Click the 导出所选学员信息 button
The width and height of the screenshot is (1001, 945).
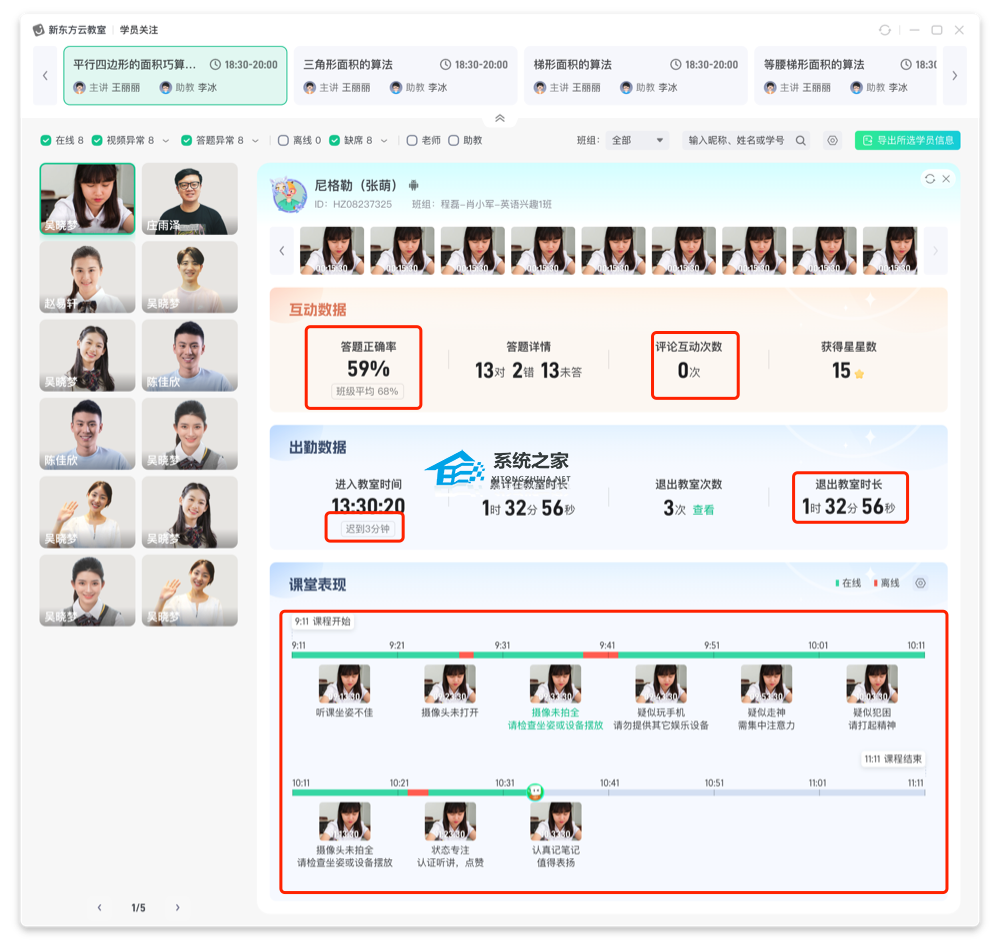click(x=908, y=141)
